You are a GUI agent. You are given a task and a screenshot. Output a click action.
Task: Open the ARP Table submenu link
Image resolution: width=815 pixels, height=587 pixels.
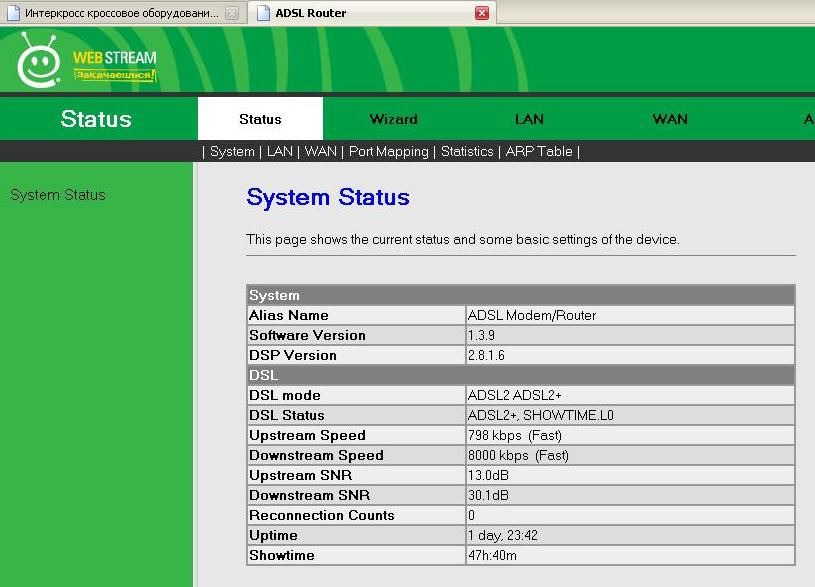[539, 151]
